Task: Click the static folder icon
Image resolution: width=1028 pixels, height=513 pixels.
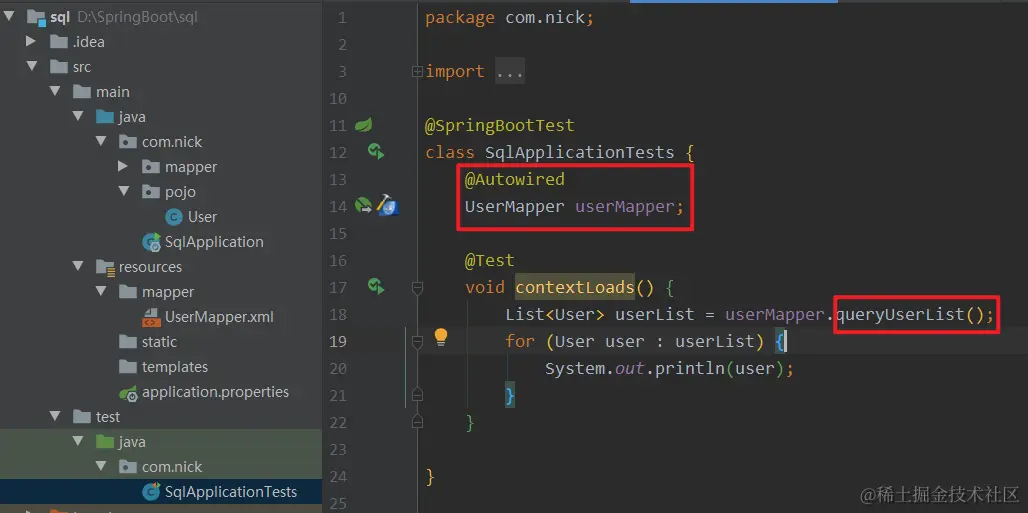Action: coord(128,342)
